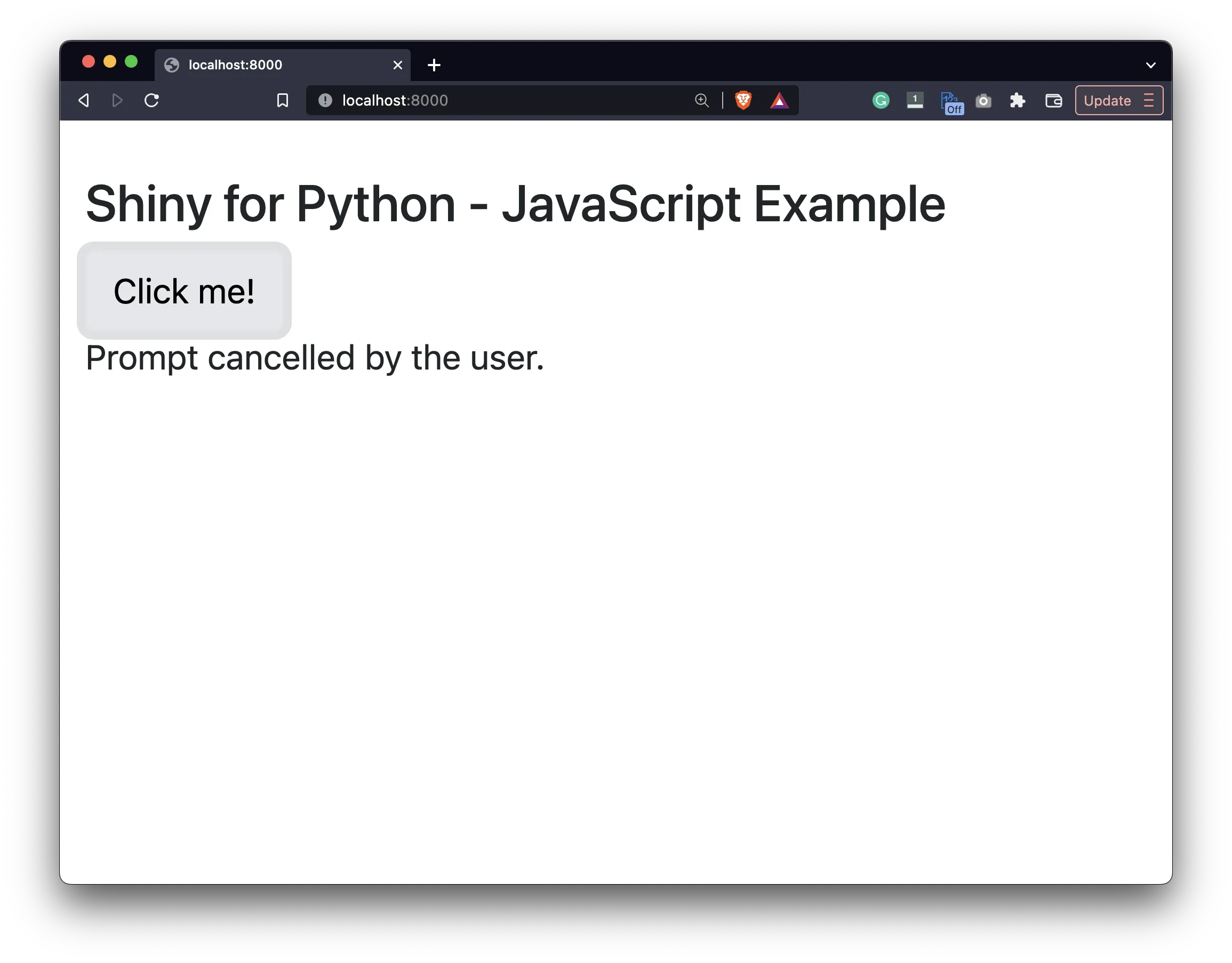
Task: Click the camera screenshot extension icon
Action: [x=983, y=100]
